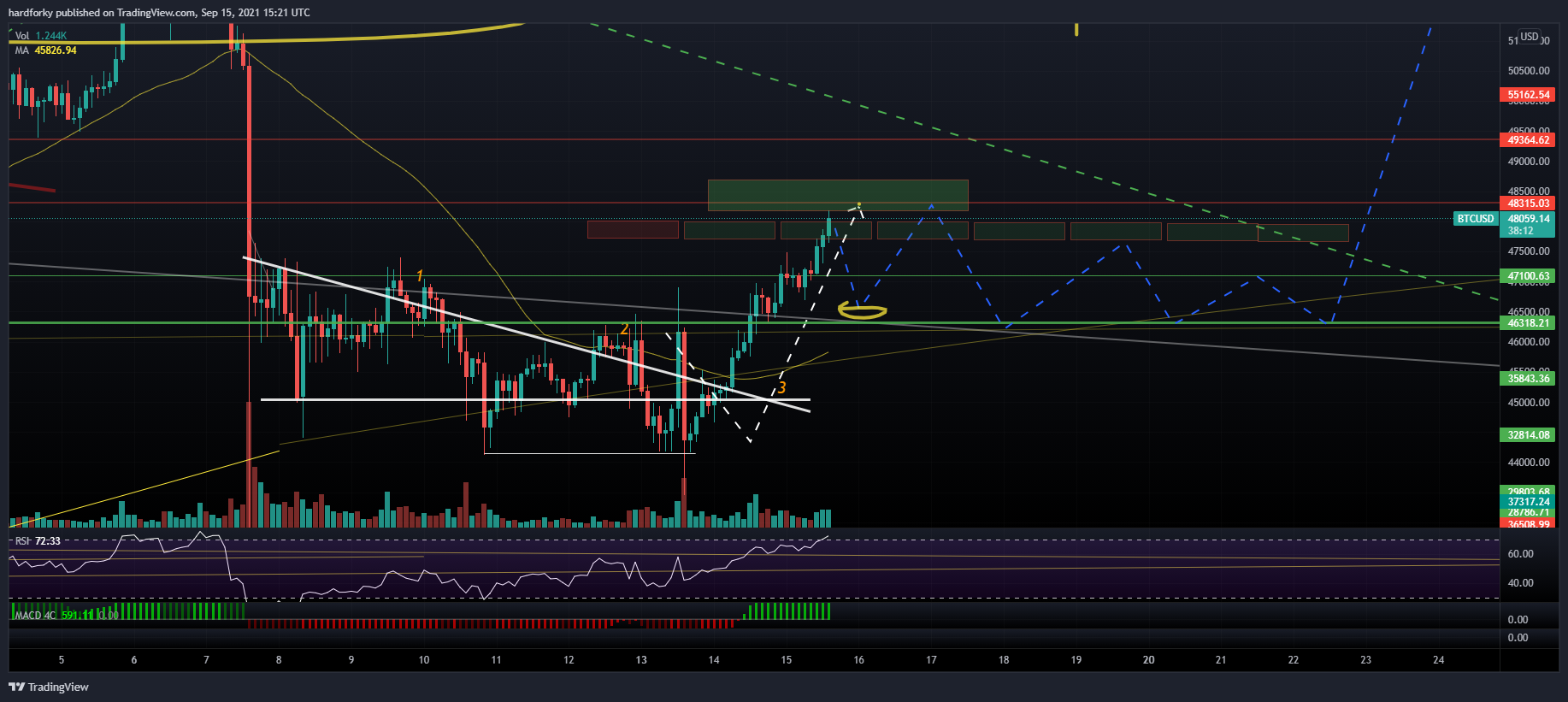Select the orange wave label 1
Image resolution: width=1568 pixels, height=702 pixels.
click(419, 275)
